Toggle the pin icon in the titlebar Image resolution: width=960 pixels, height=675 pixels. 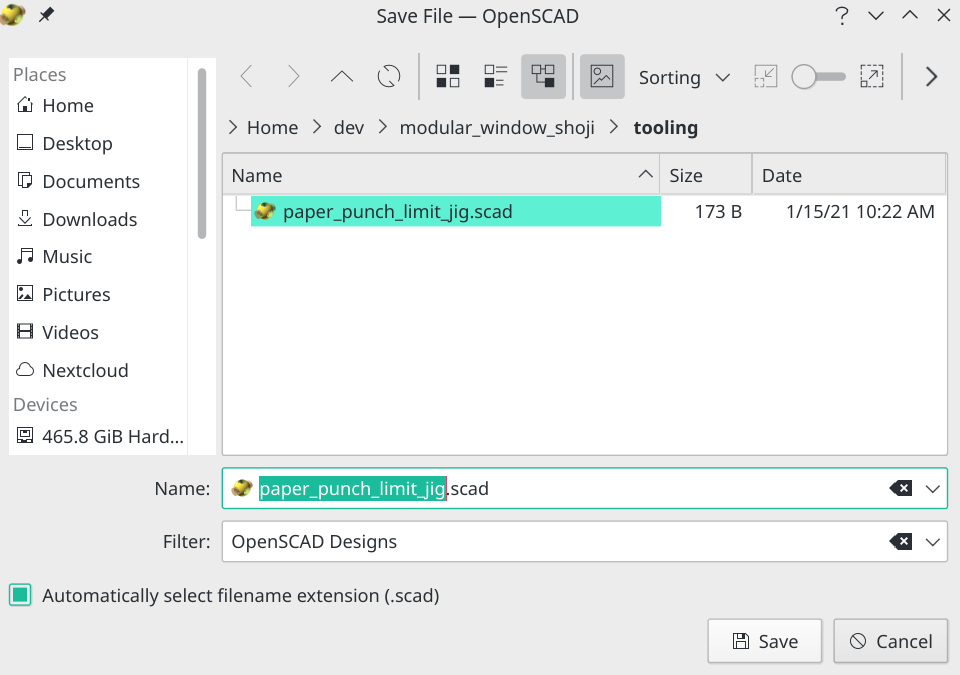point(47,15)
